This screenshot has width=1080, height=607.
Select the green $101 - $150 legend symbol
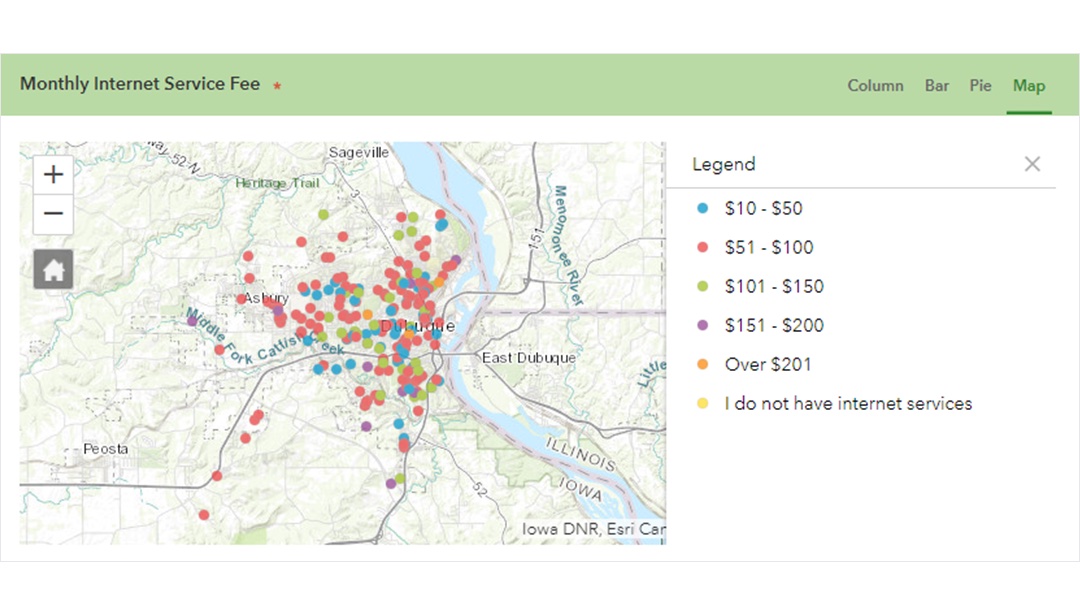[x=703, y=286]
